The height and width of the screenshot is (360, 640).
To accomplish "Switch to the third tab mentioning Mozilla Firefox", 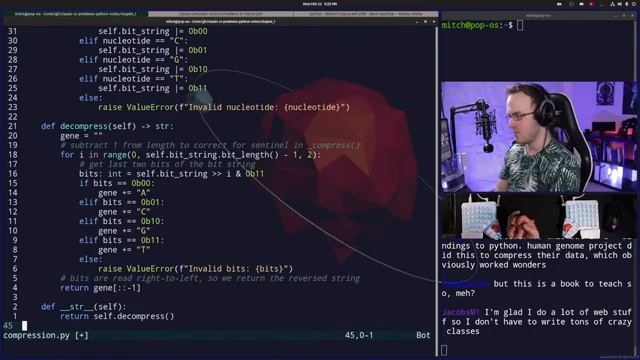I will tap(365, 14).
